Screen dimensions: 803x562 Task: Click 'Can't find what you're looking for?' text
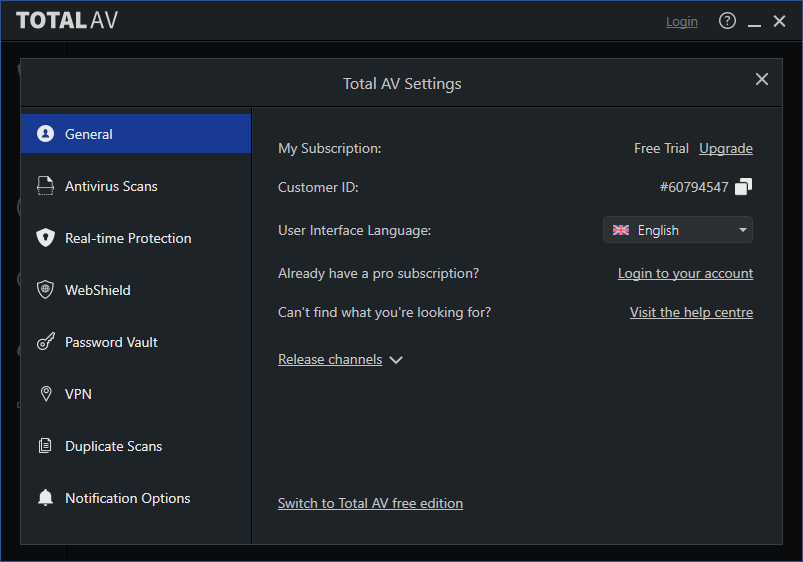point(384,312)
